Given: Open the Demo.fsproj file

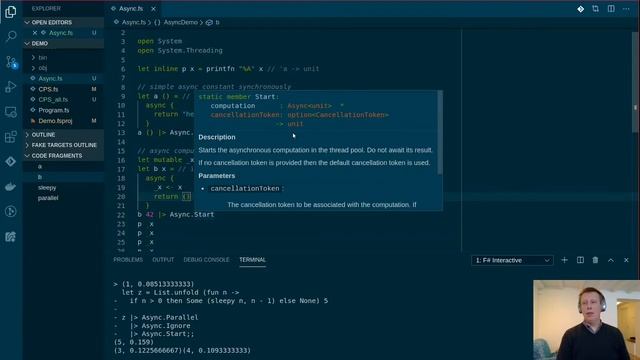Looking at the screenshot, I should coord(64,121).
